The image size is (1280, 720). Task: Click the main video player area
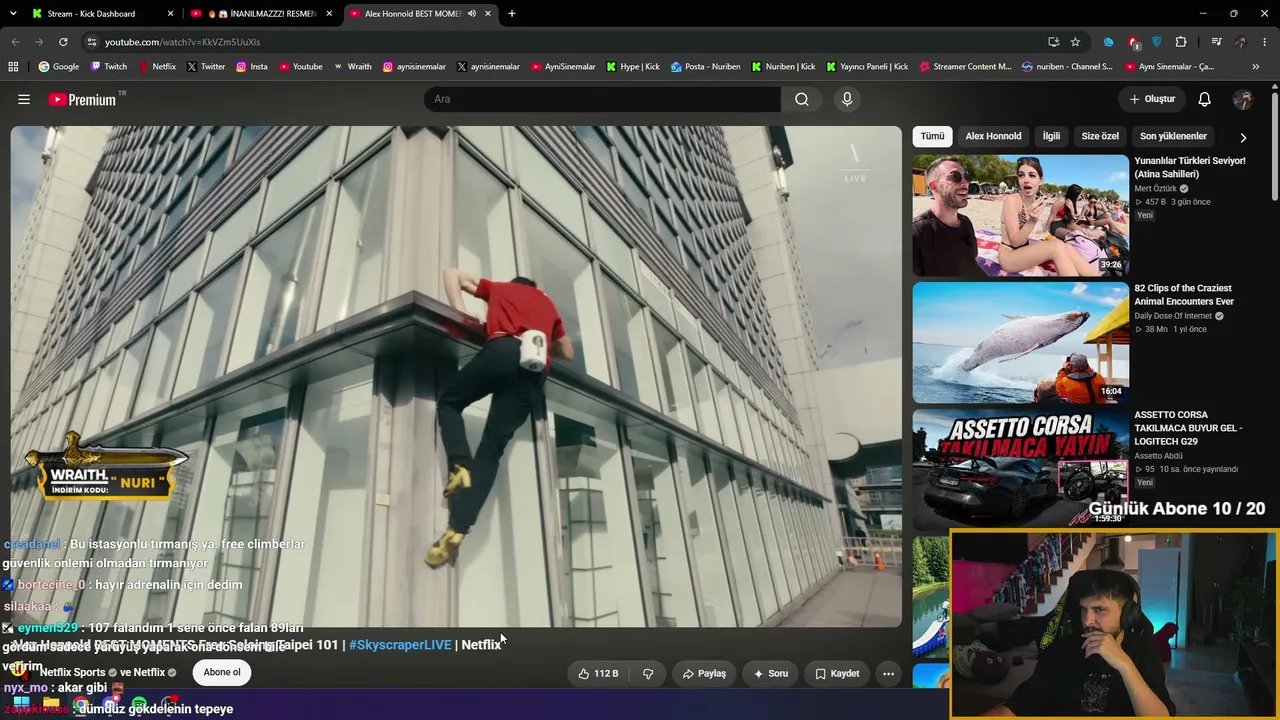pos(456,376)
